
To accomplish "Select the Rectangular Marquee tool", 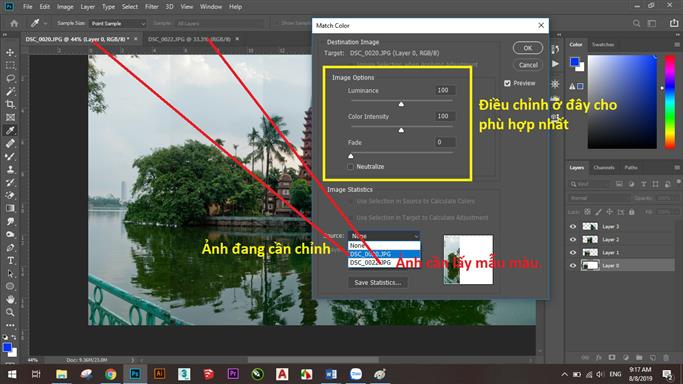I will click(10, 65).
